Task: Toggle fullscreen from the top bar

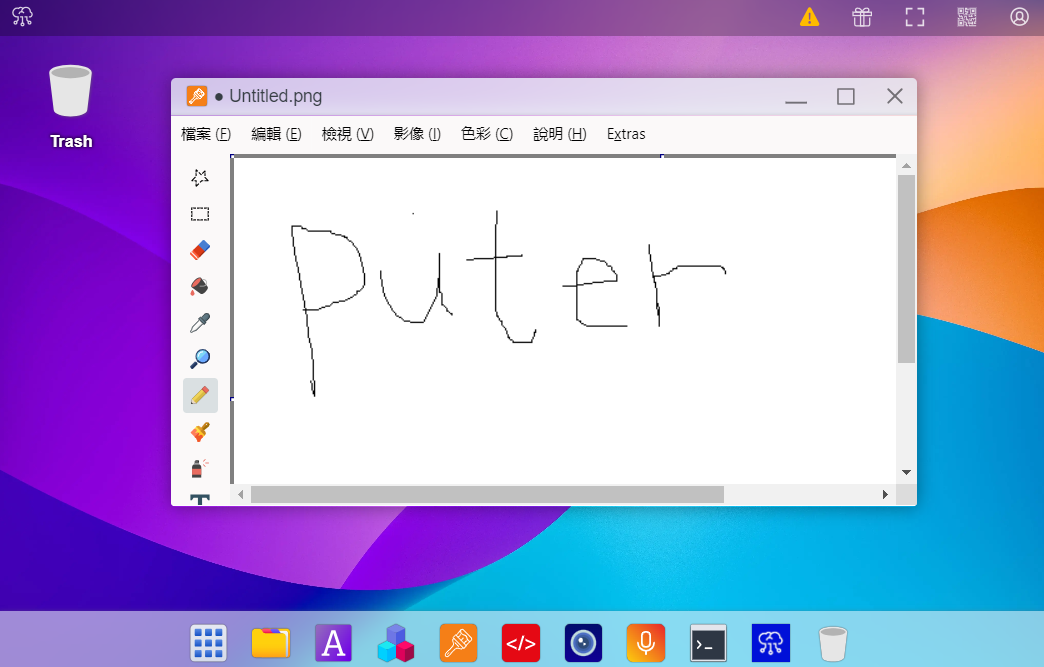Action: pos(913,17)
